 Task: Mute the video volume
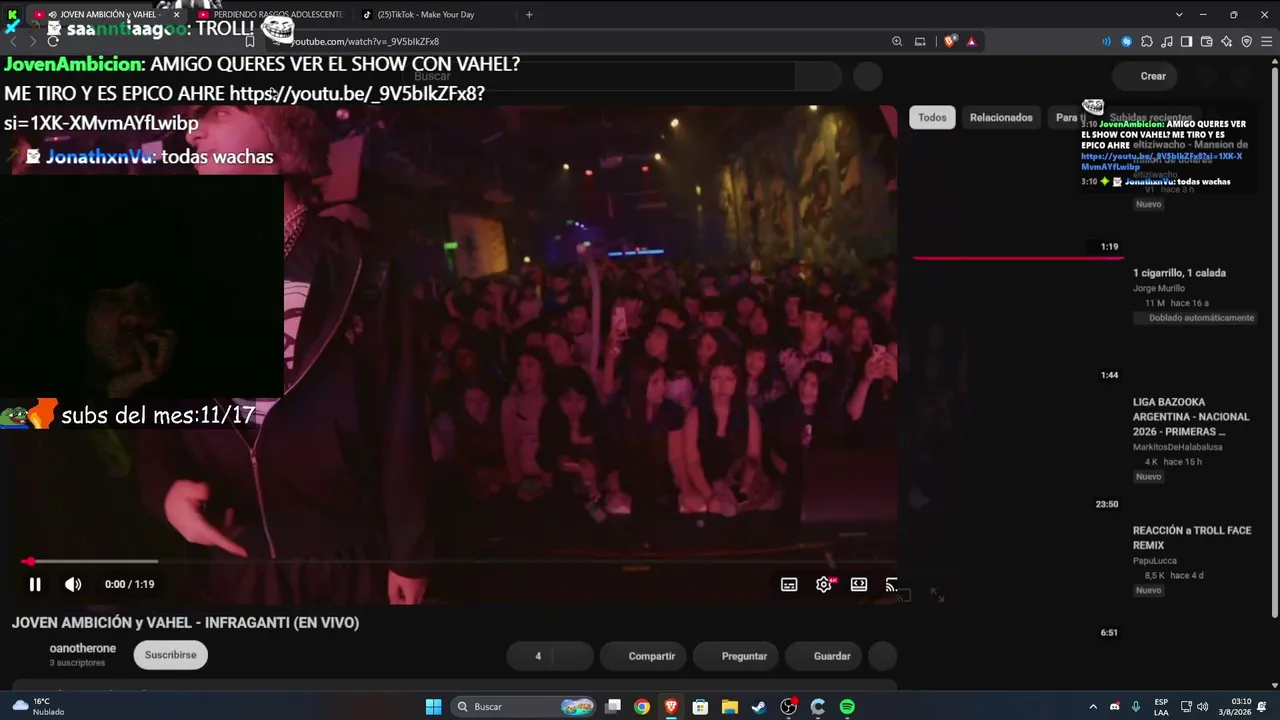pyautogui.click(x=73, y=584)
